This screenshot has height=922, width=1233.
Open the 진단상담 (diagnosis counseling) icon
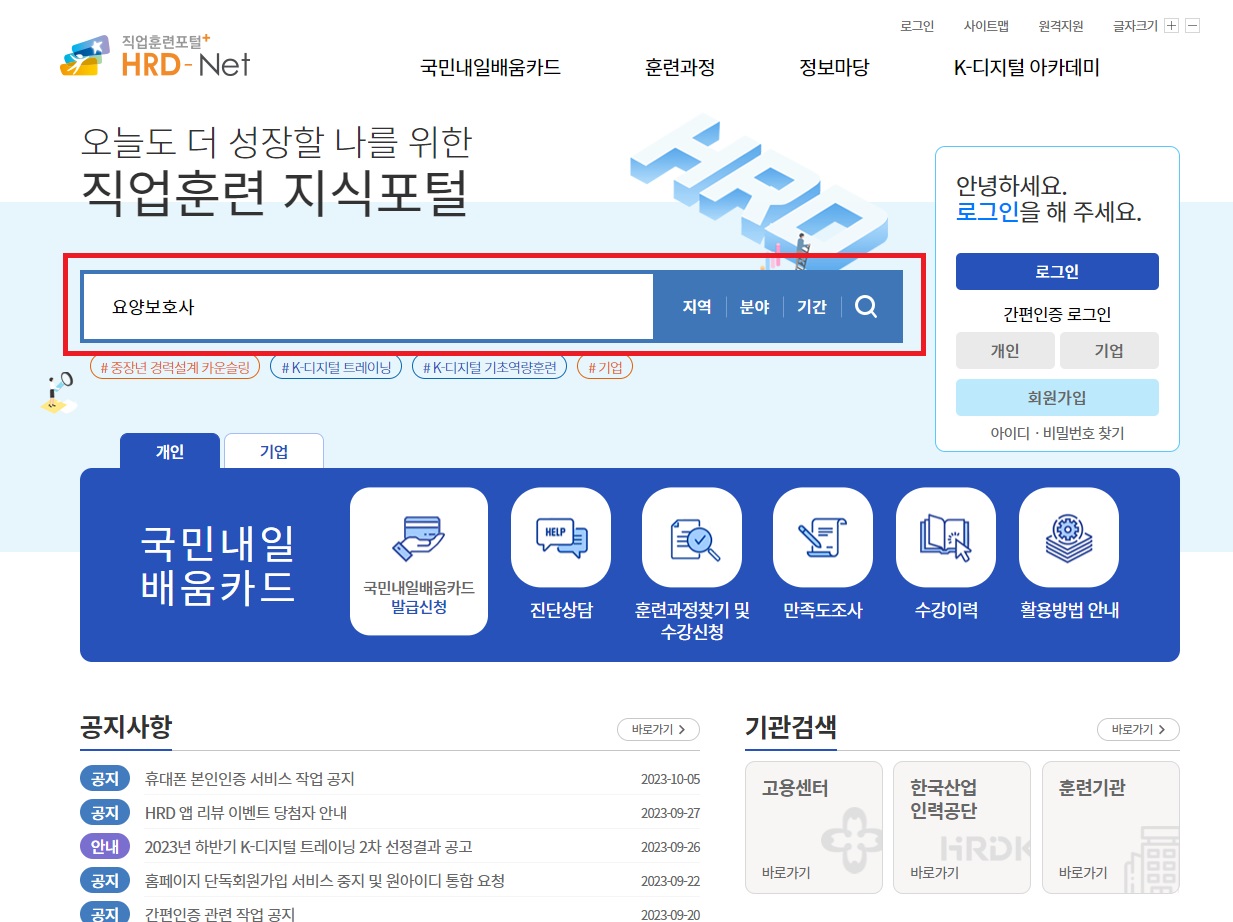point(560,537)
